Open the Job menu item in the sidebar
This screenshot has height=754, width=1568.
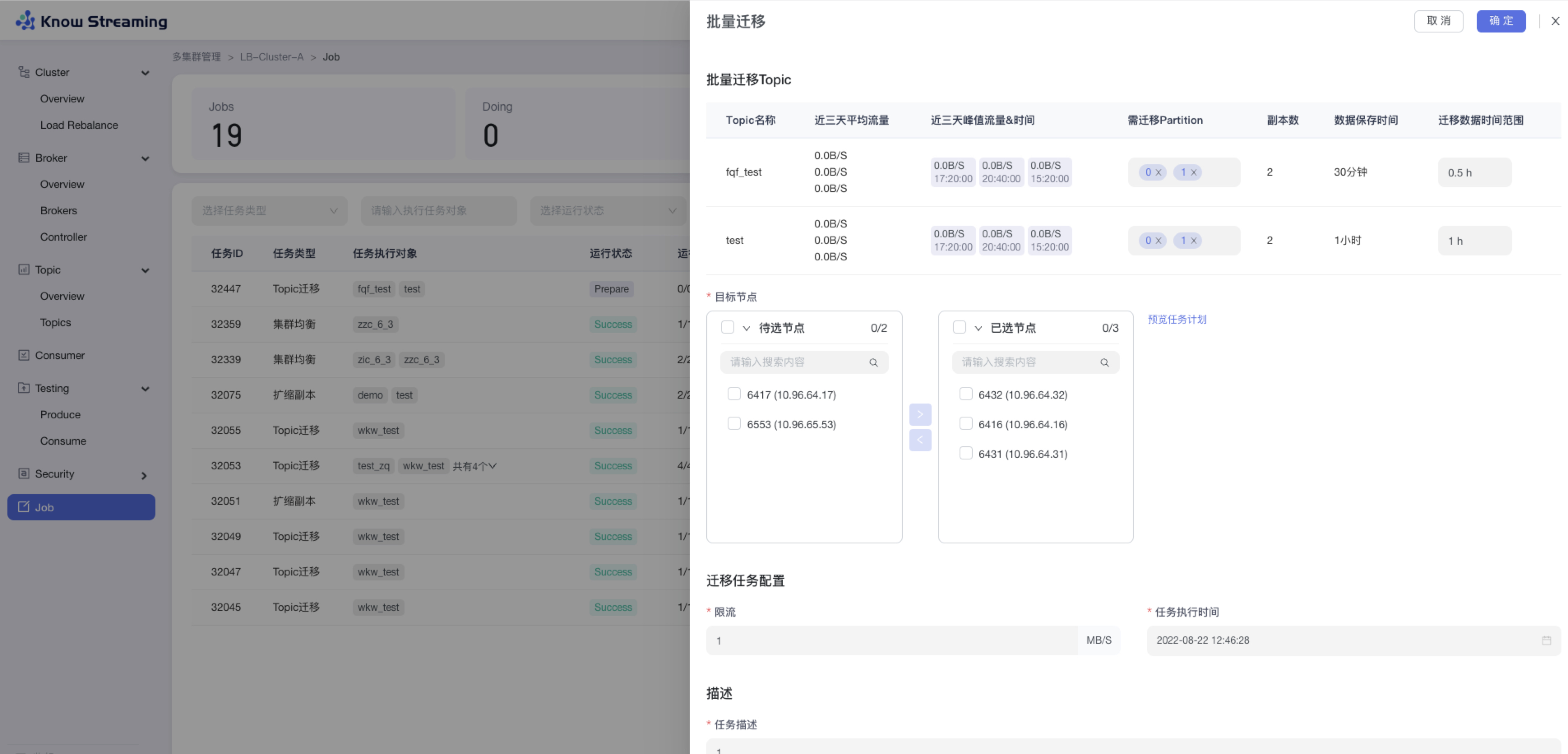tap(81, 507)
